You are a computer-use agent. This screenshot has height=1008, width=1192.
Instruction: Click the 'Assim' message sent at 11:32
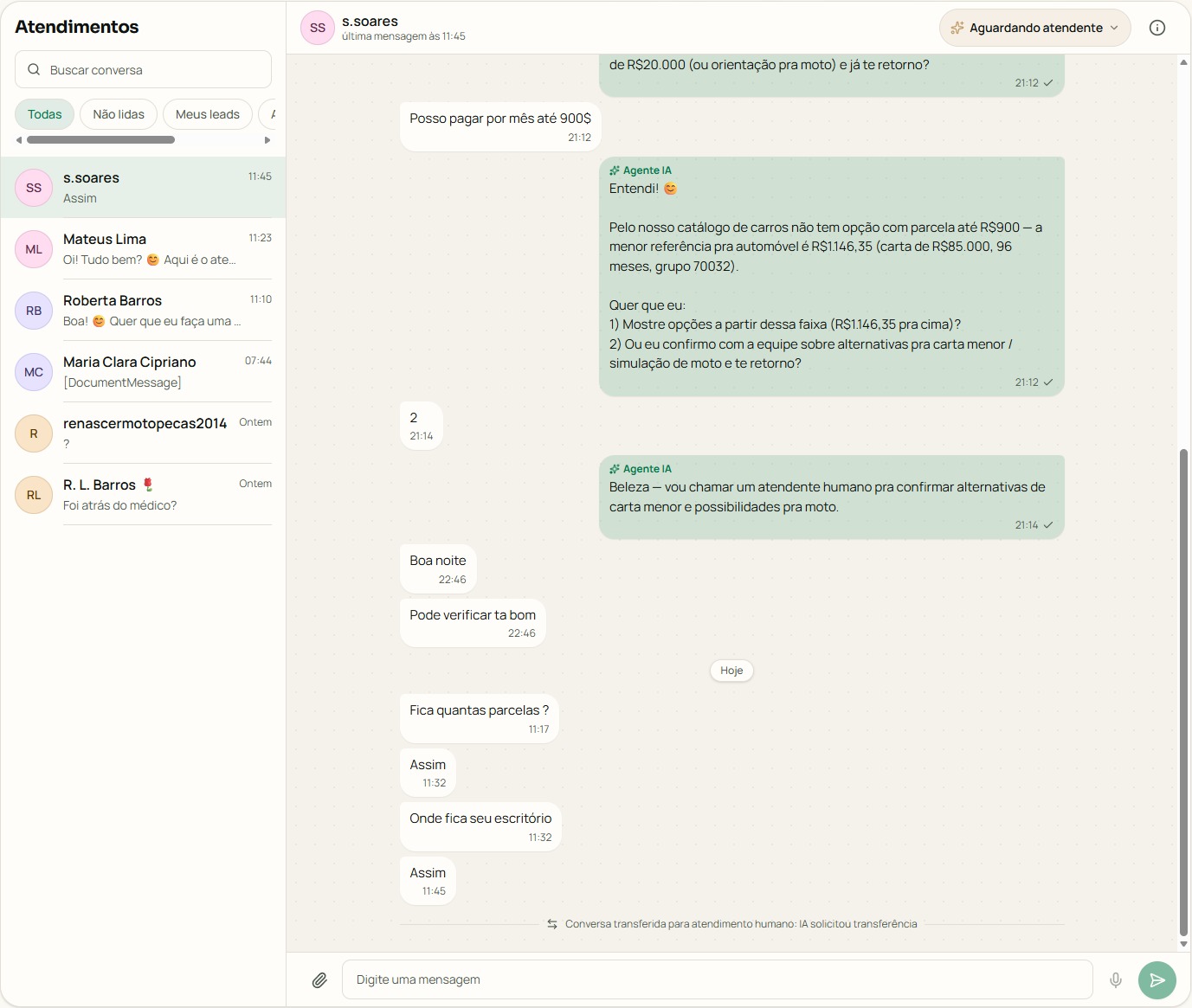click(428, 774)
